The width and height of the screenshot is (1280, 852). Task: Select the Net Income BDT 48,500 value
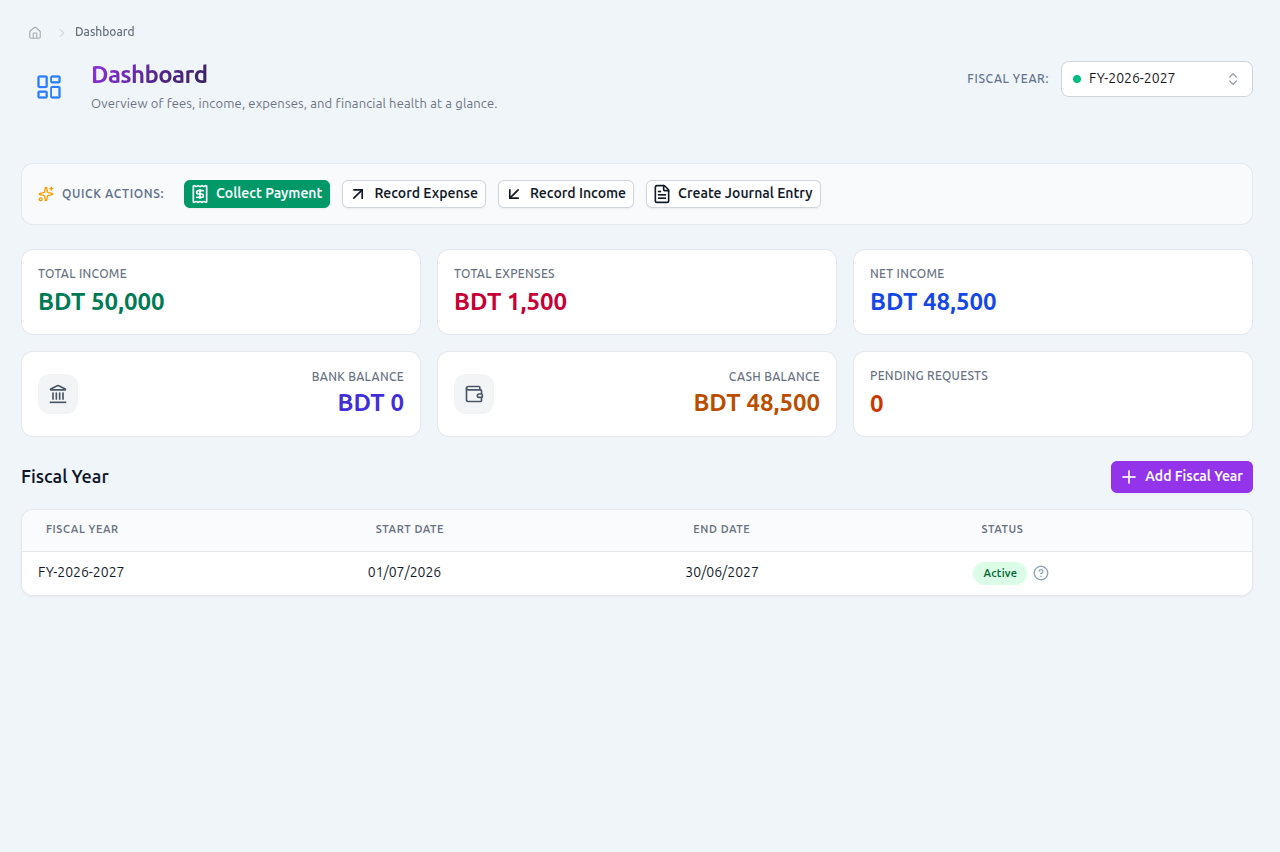click(x=933, y=302)
